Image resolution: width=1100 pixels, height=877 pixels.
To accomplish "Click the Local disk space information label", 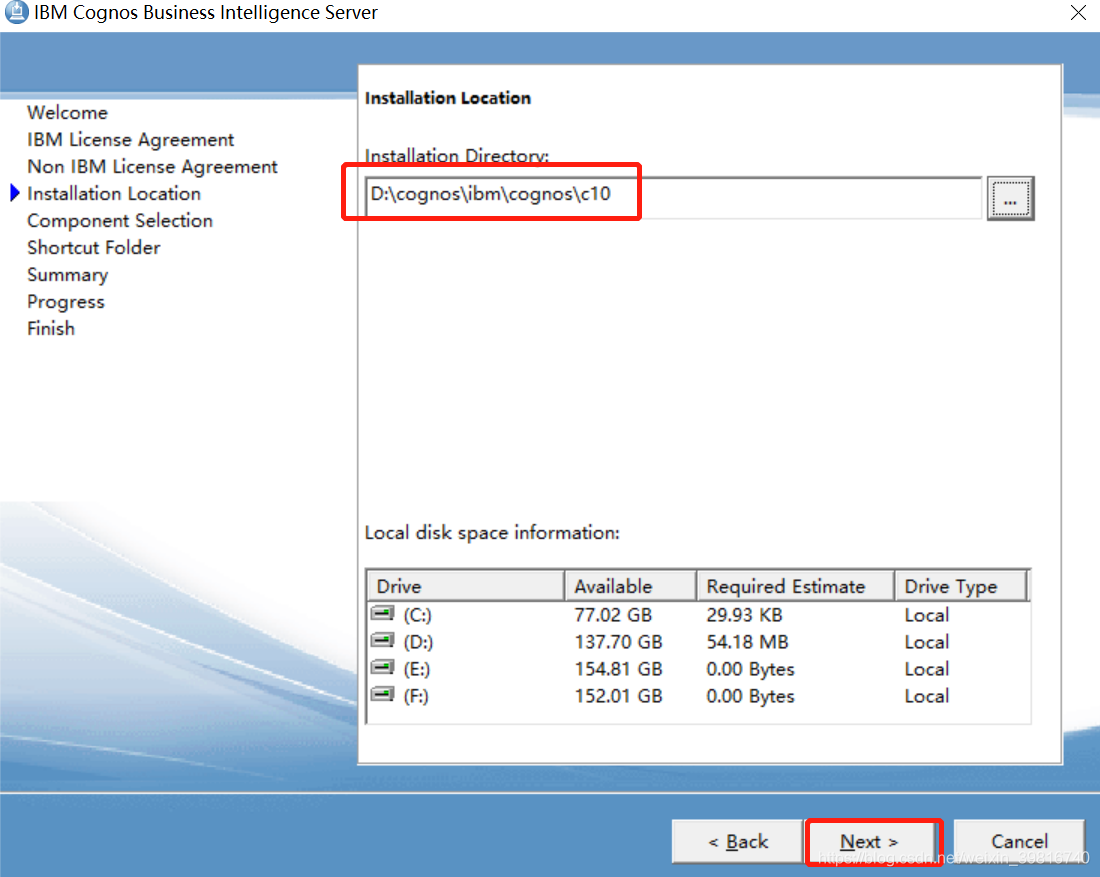I will click(492, 533).
